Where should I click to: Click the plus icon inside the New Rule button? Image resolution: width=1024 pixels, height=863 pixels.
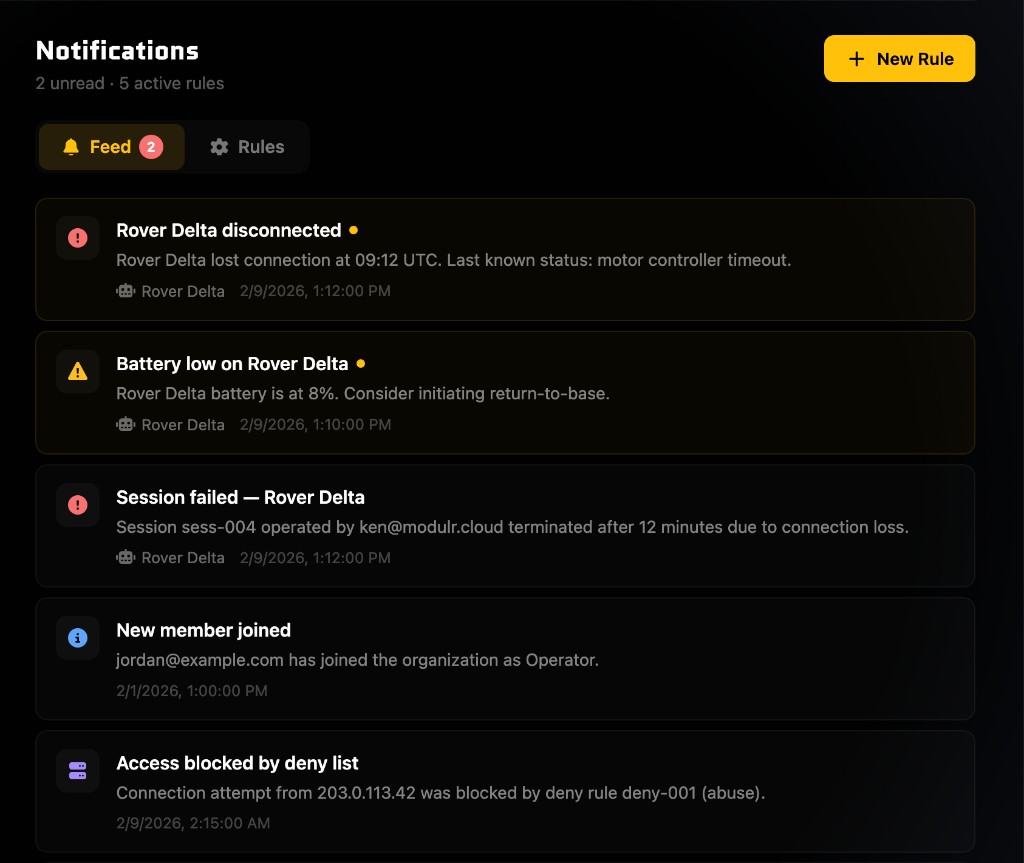coord(856,58)
